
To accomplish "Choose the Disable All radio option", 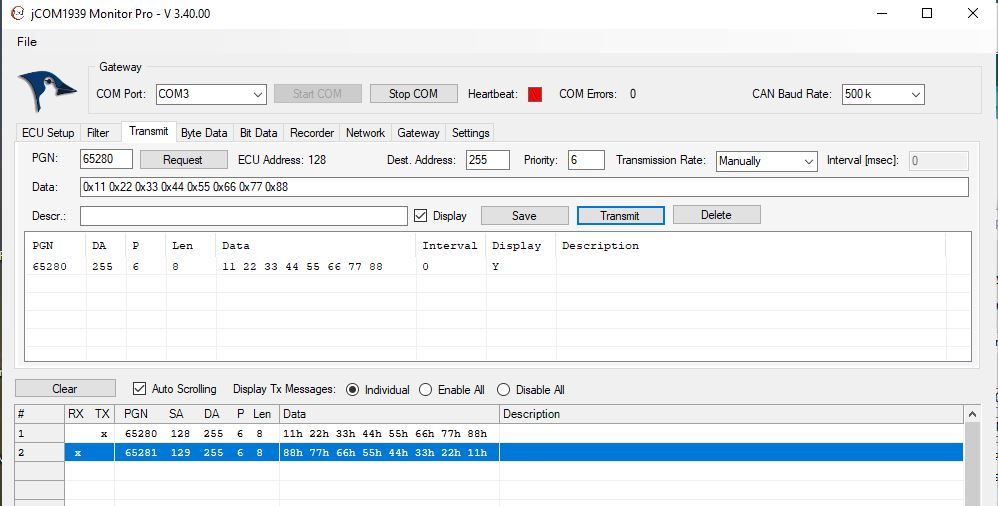I will 503,390.
